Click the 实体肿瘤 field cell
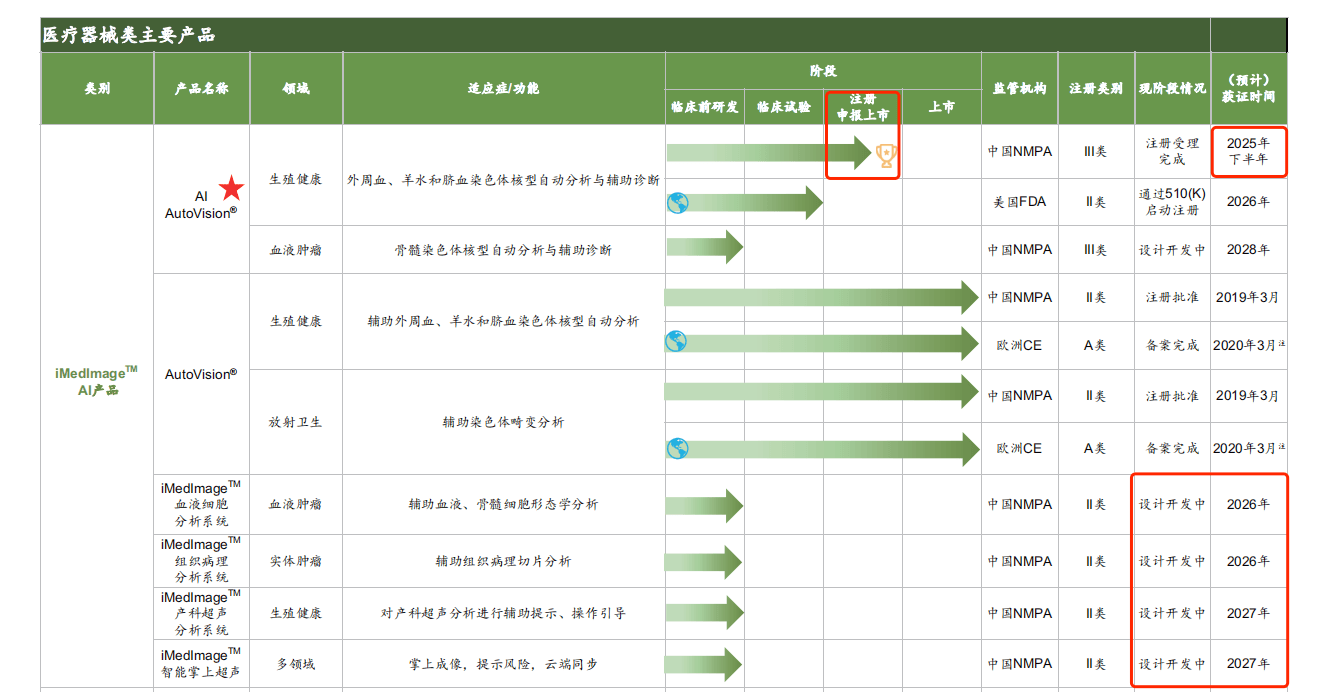The image size is (1328, 692). coord(296,561)
